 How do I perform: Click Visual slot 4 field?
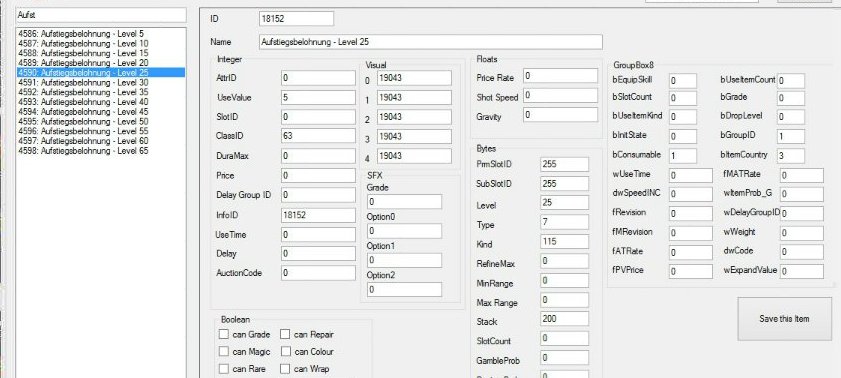pyautogui.click(x=414, y=156)
